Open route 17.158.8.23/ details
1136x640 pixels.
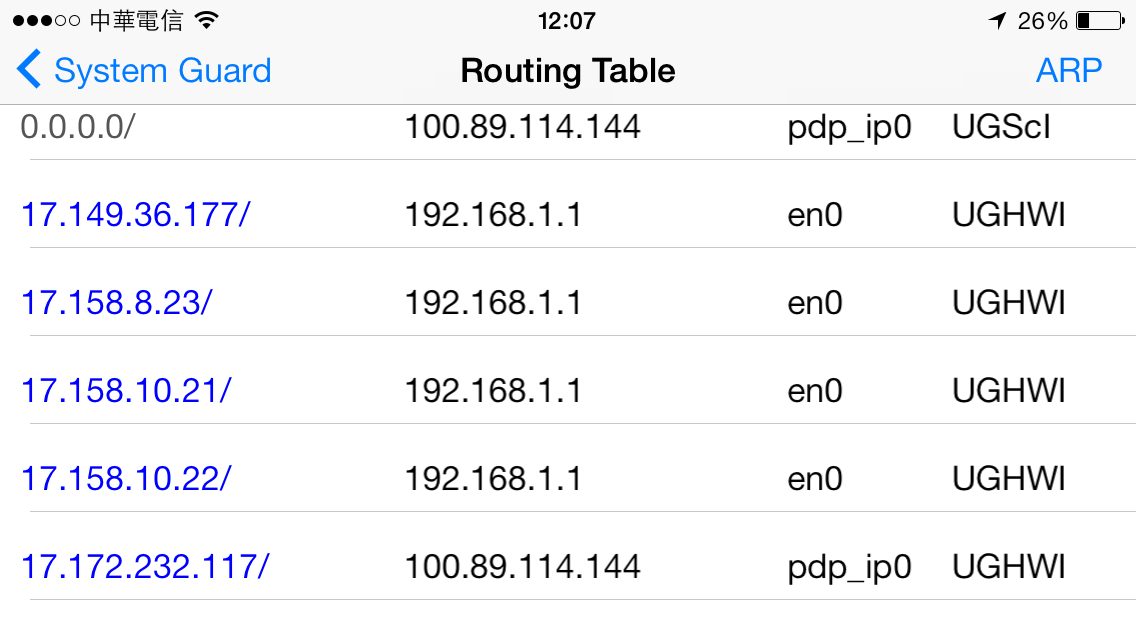point(116,302)
